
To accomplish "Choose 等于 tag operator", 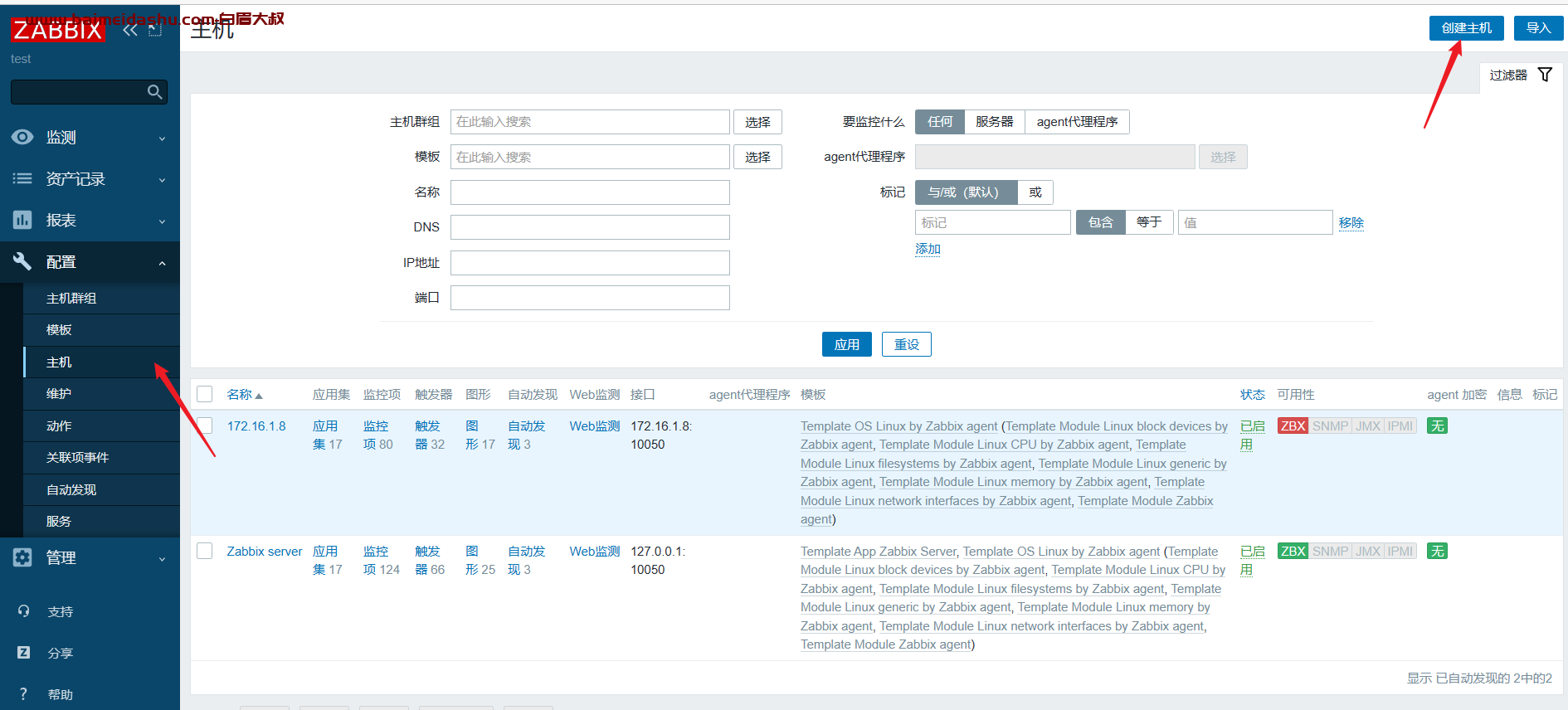I will point(1149,222).
